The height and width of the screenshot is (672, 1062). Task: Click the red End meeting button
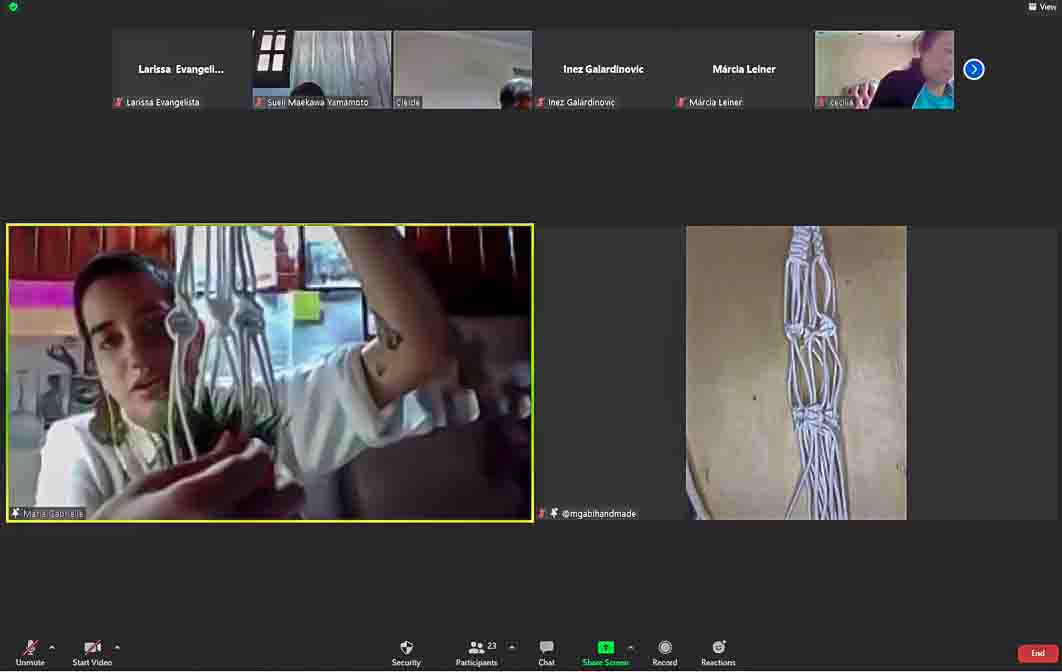(x=1037, y=653)
